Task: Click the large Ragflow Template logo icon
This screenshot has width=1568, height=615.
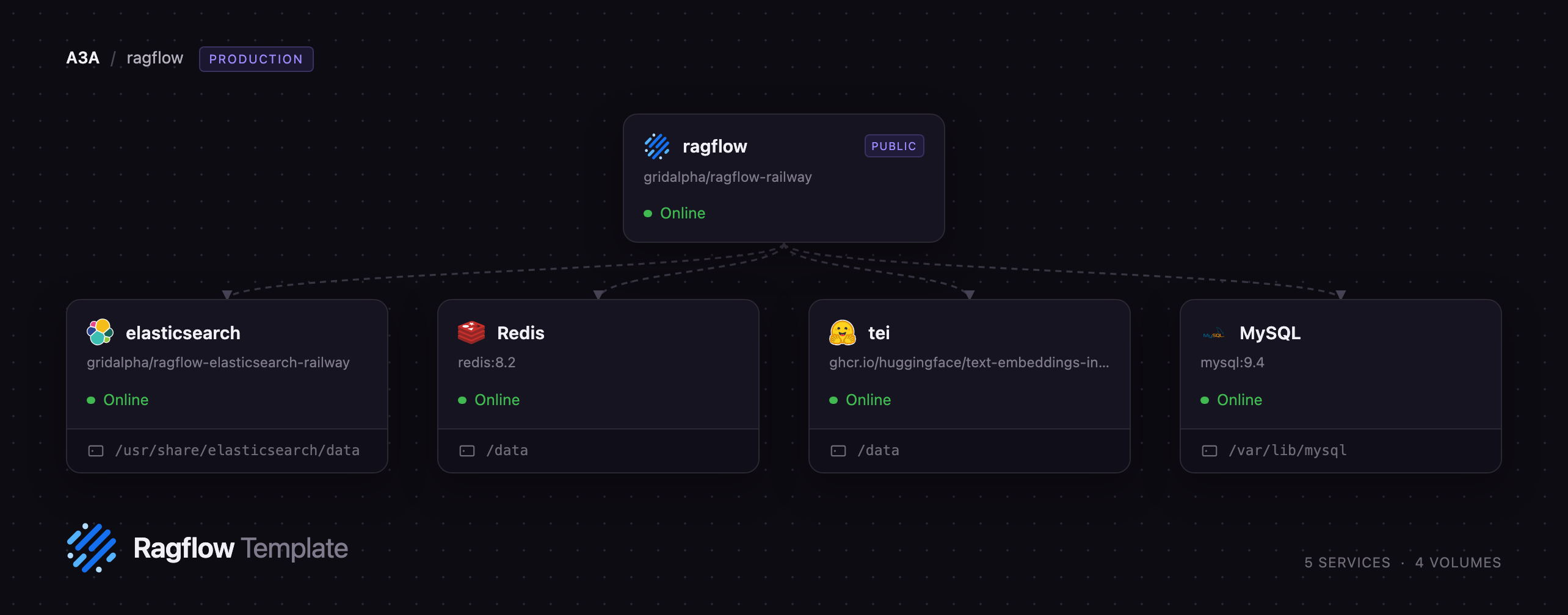Action: pos(92,548)
